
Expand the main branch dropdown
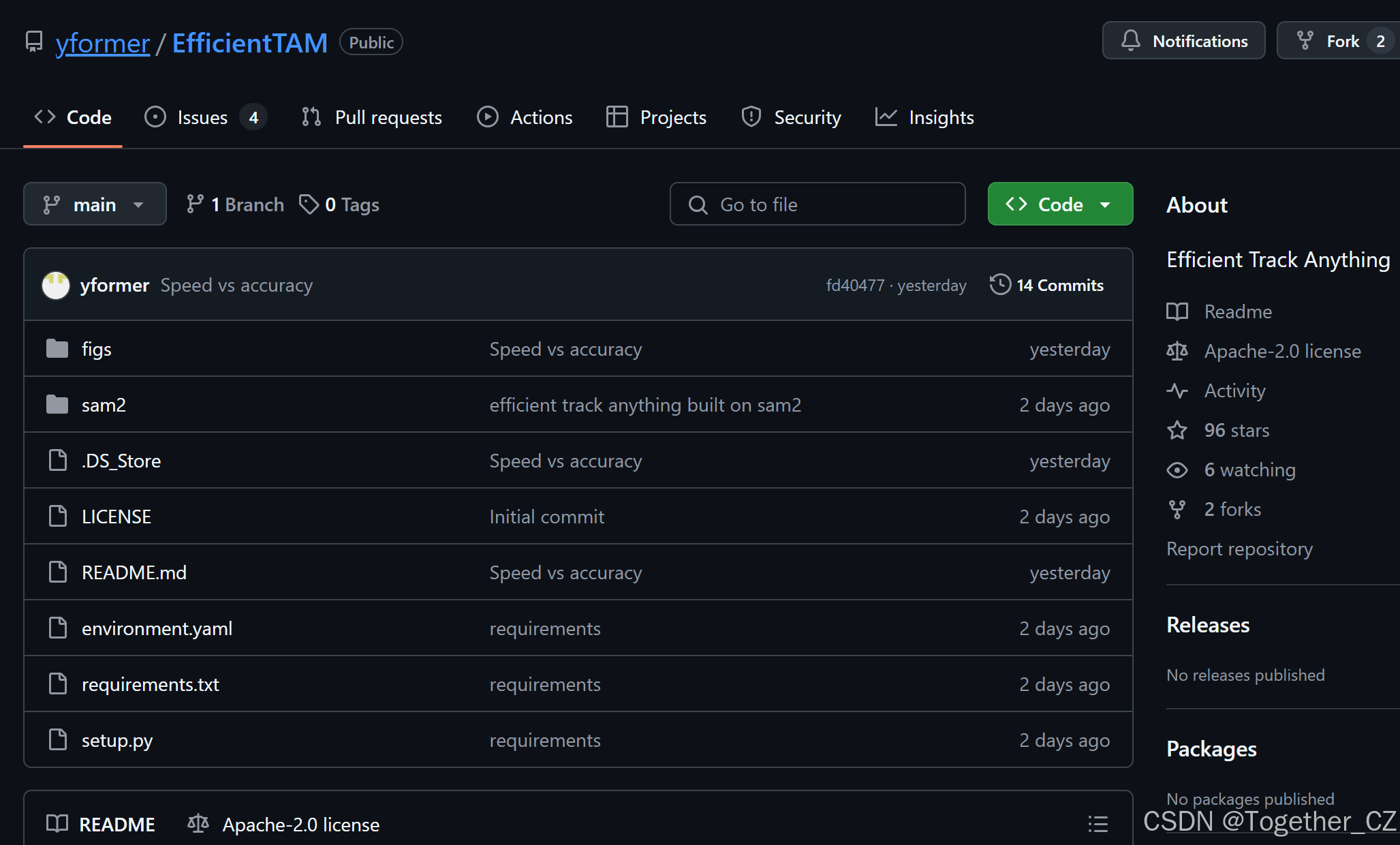[x=95, y=204]
